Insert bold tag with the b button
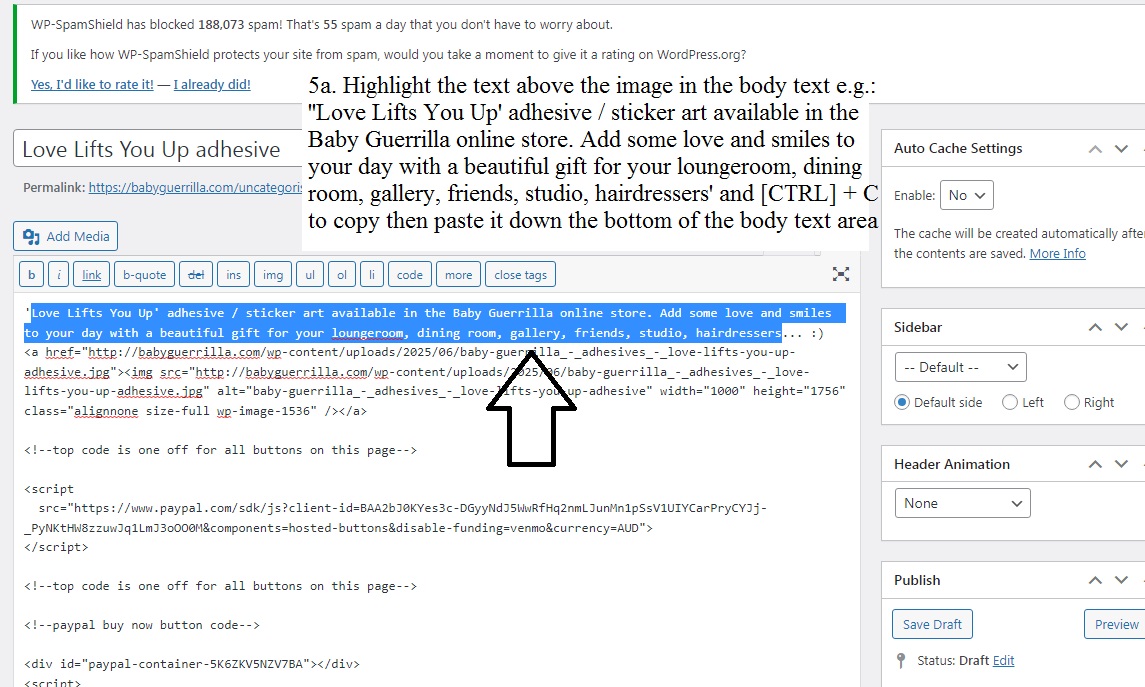1145x687 pixels. pos(31,275)
